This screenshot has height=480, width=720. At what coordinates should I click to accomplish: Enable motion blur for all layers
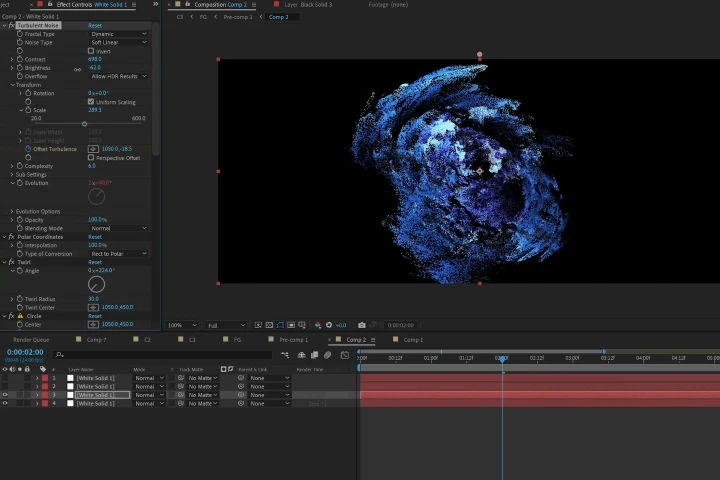[327, 355]
